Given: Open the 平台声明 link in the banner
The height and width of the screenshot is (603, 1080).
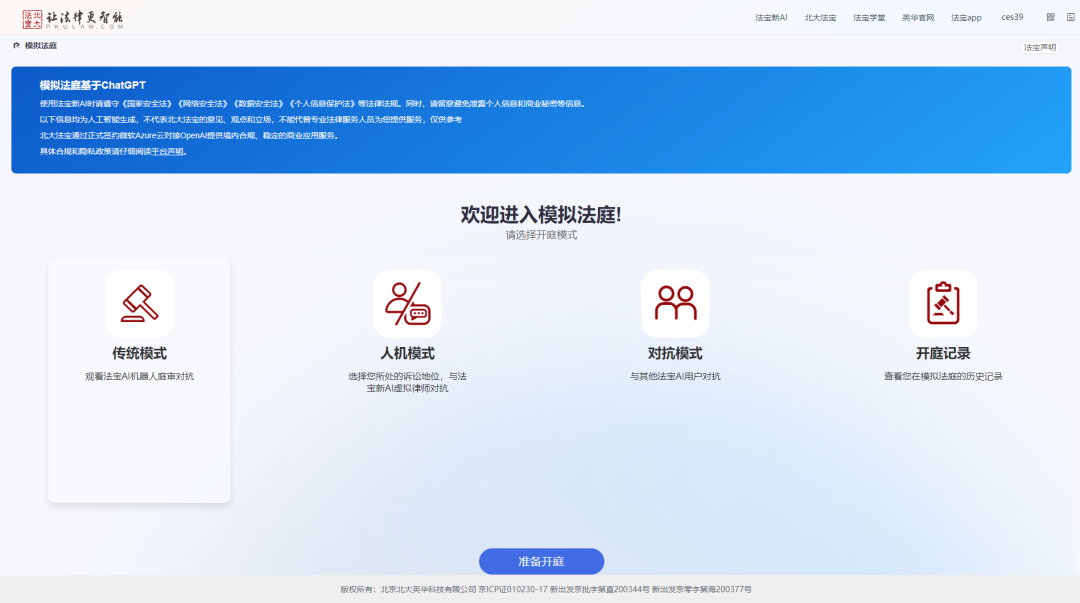Looking at the screenshot, I should coord(167,152).
